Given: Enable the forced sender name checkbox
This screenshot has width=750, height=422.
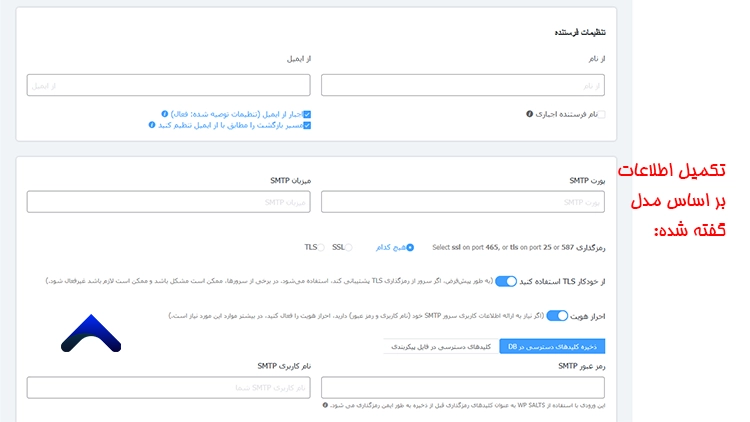Looking at the screenshot, I should [602, 114].
